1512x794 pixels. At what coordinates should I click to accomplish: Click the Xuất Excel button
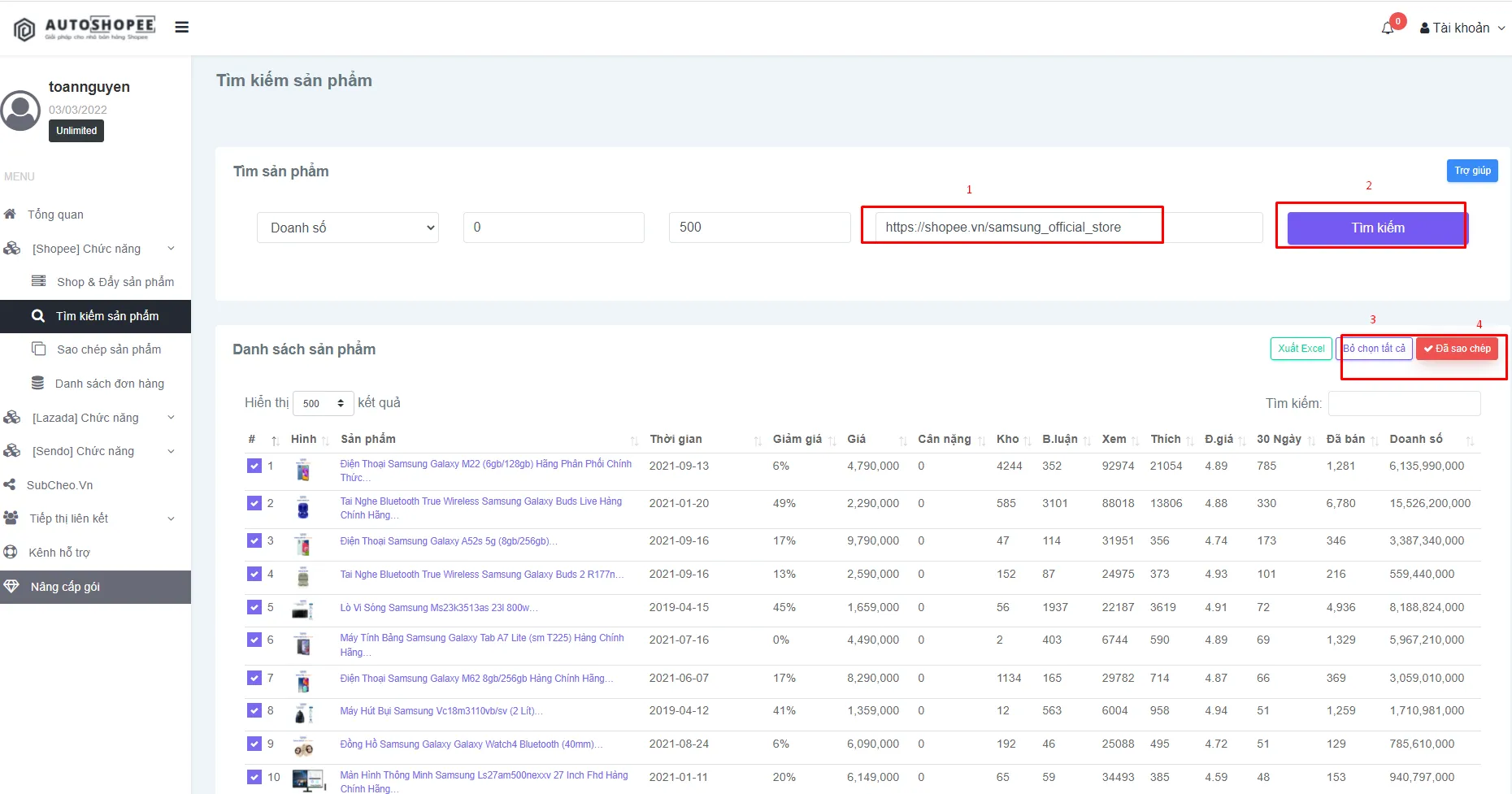(x=1301, y=349)
